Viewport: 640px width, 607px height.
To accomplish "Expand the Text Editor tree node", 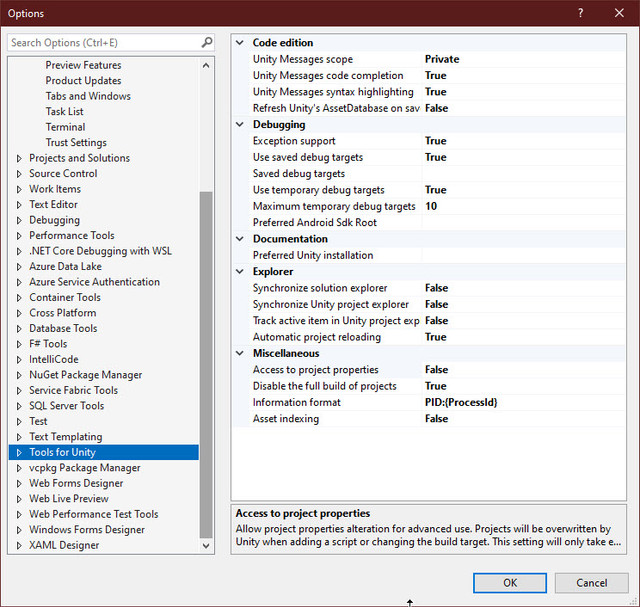I will (x=19, y=205).
